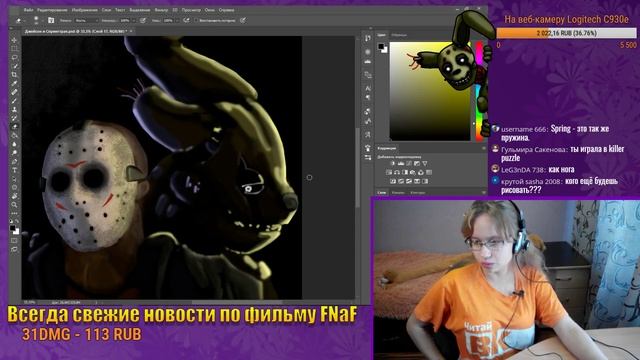Tick the 'Восстановить историю' checkbox

(x=196, y=20)
